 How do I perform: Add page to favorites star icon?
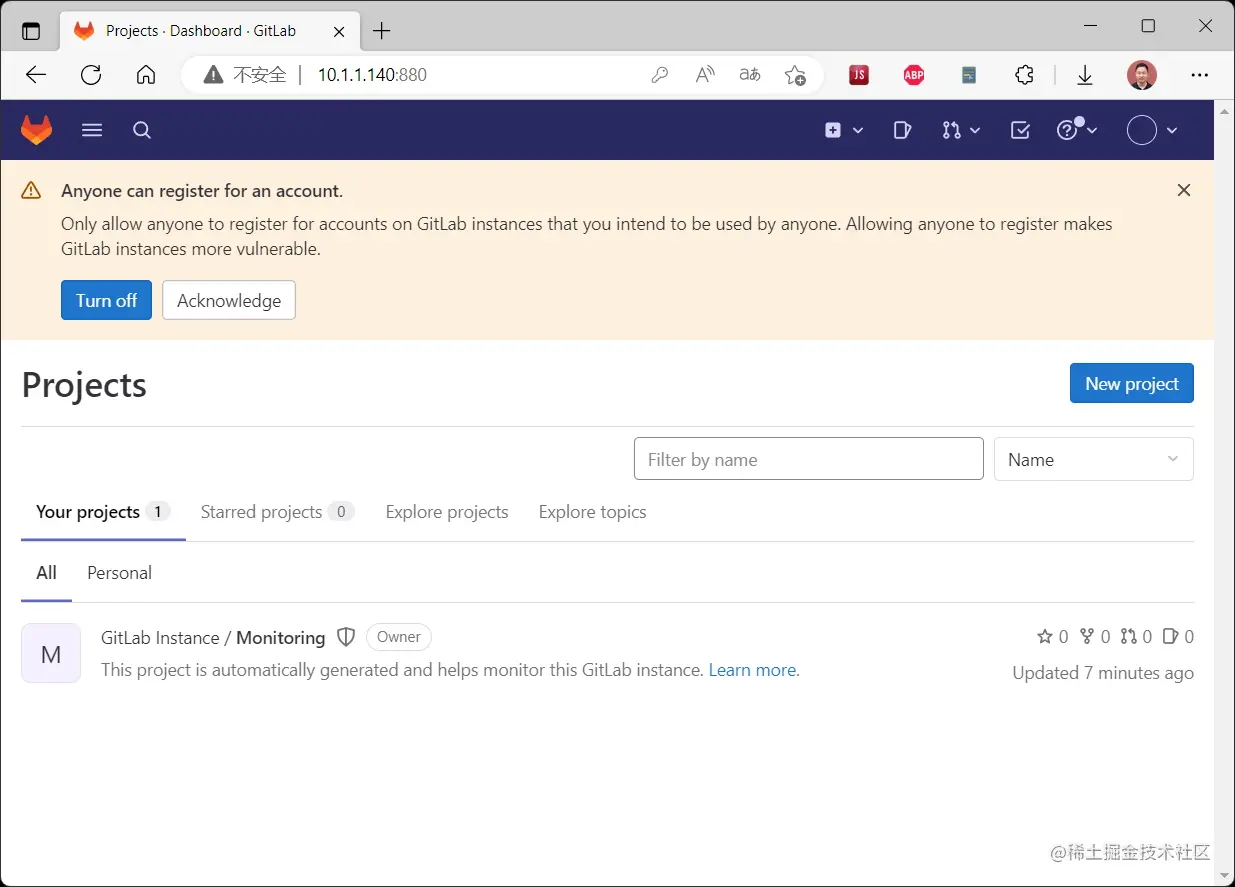(795, 75)
